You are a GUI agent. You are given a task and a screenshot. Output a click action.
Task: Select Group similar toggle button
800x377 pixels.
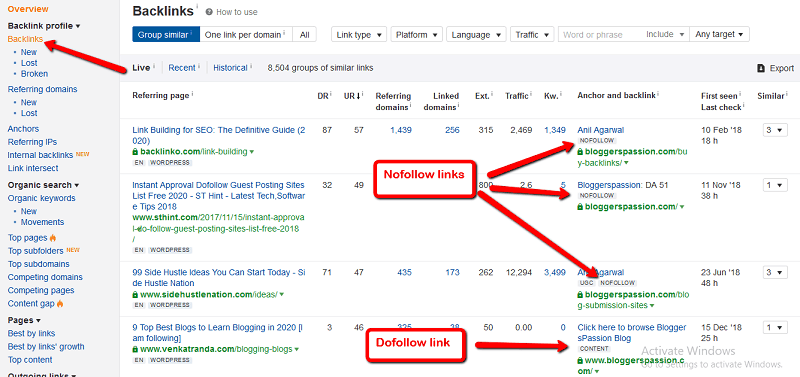[x=166, y=35]
